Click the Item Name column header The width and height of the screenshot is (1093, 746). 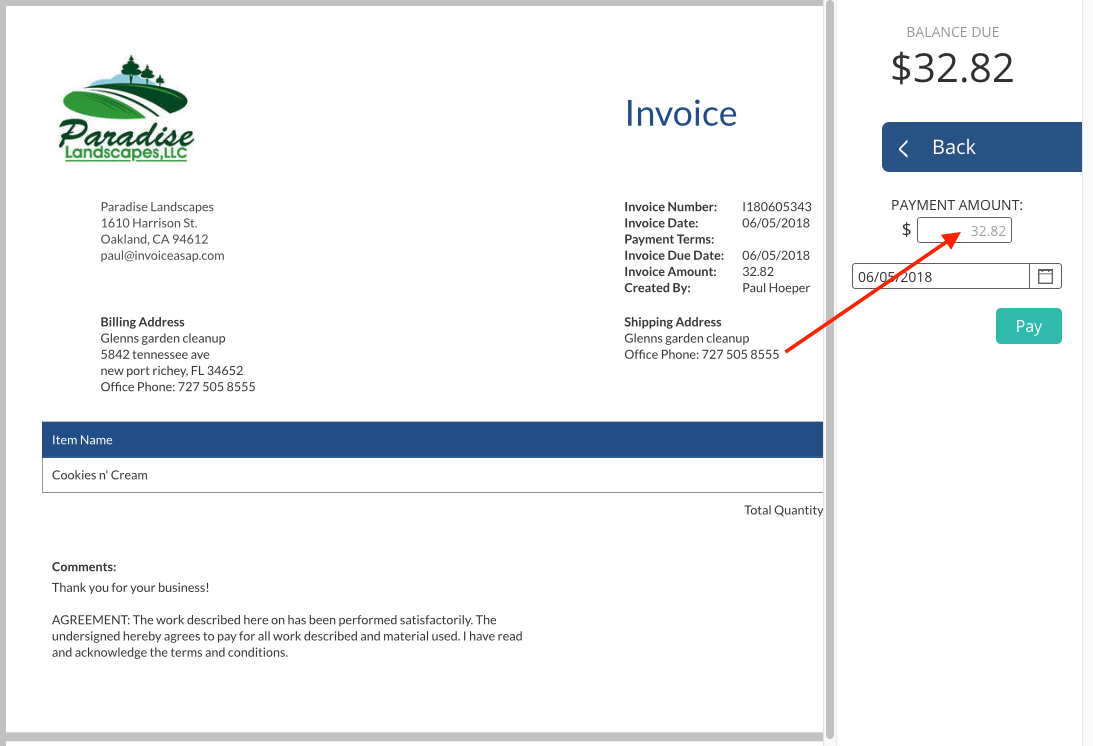point(82,440)
